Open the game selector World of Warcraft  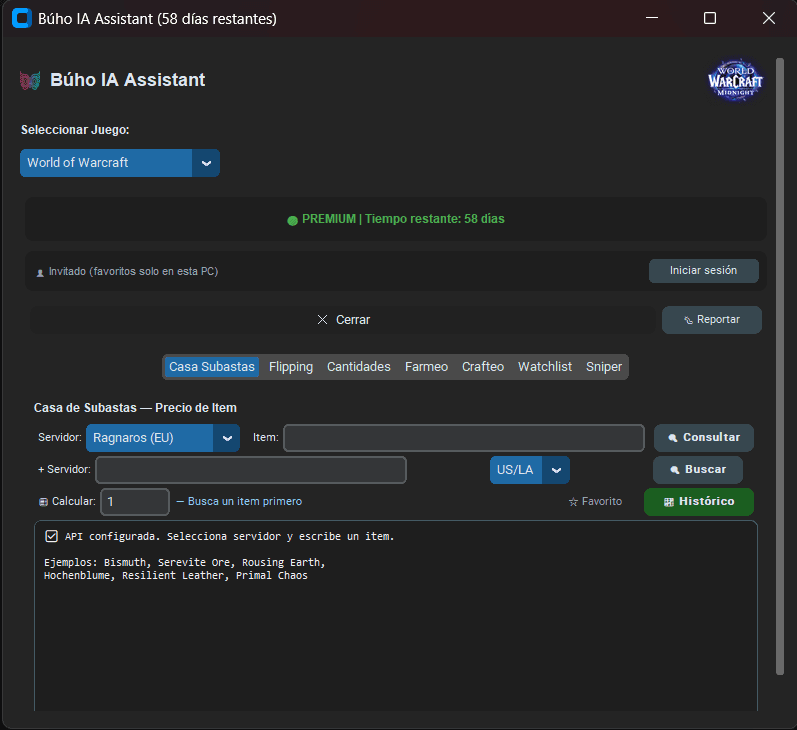120,163
